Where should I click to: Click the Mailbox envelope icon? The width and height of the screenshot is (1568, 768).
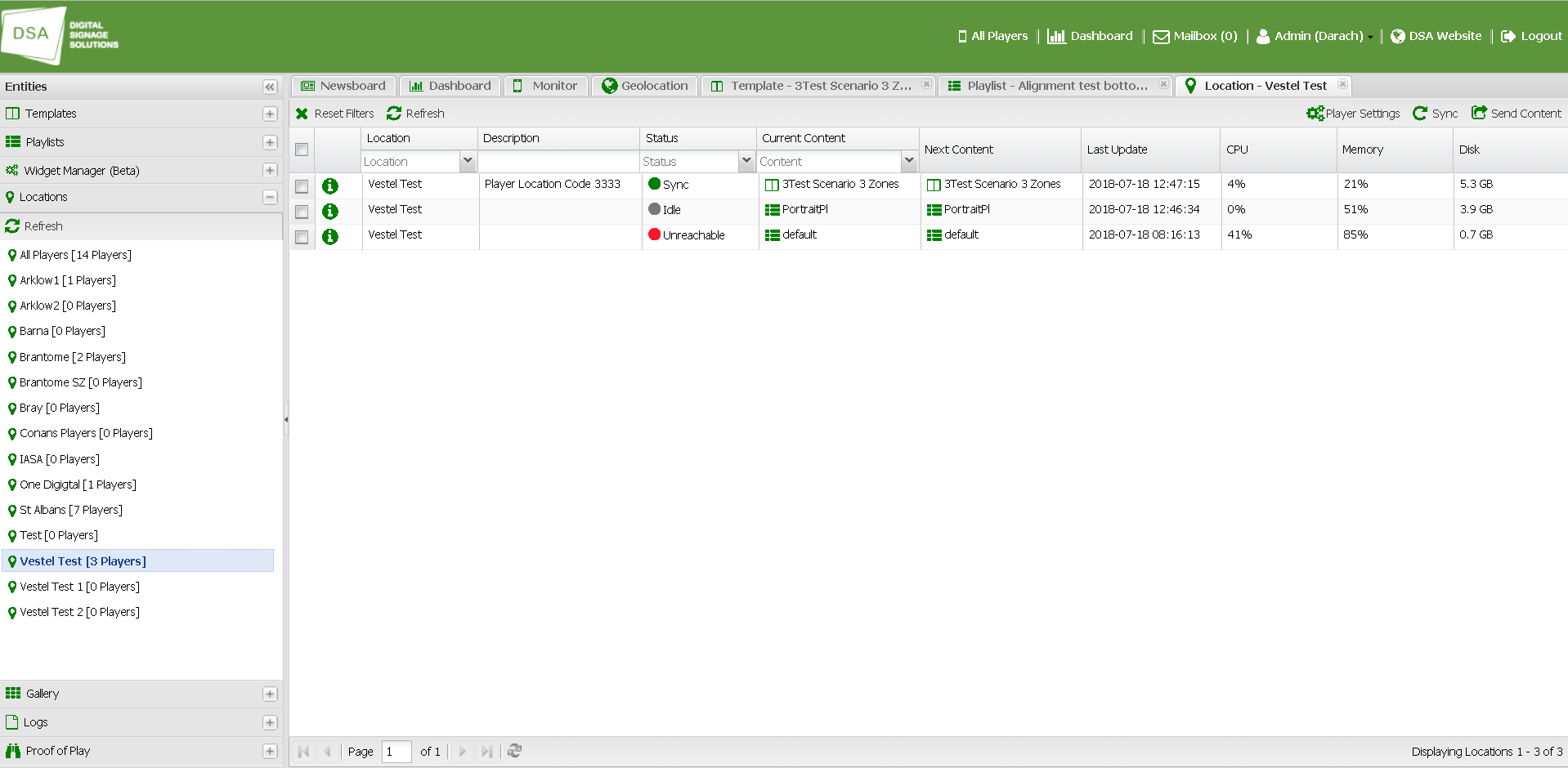coord(1161,37)
